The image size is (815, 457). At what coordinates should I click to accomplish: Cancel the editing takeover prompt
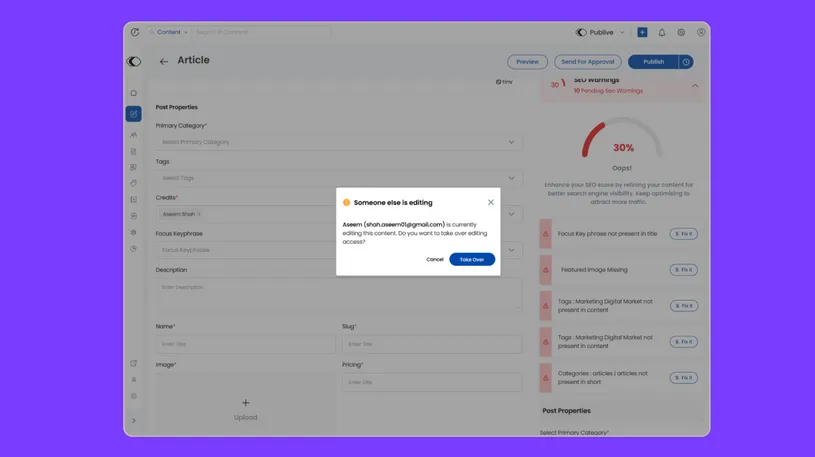[x=435, y=259]
